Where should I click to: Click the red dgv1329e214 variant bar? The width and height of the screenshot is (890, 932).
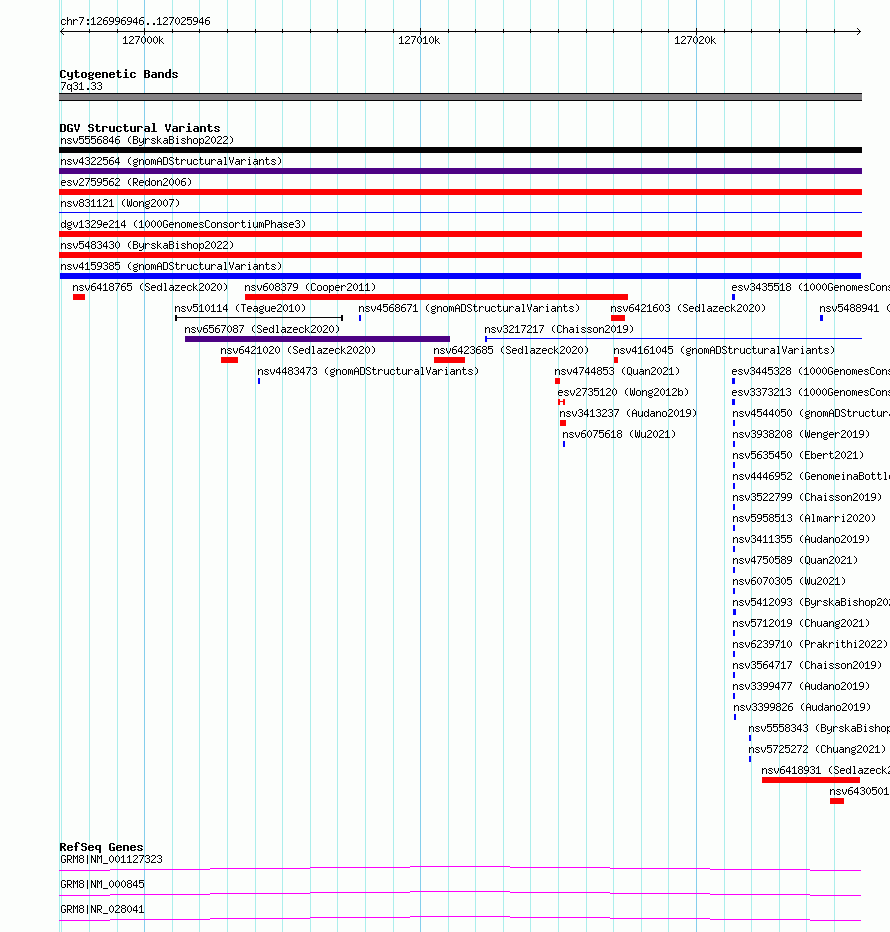460,234
